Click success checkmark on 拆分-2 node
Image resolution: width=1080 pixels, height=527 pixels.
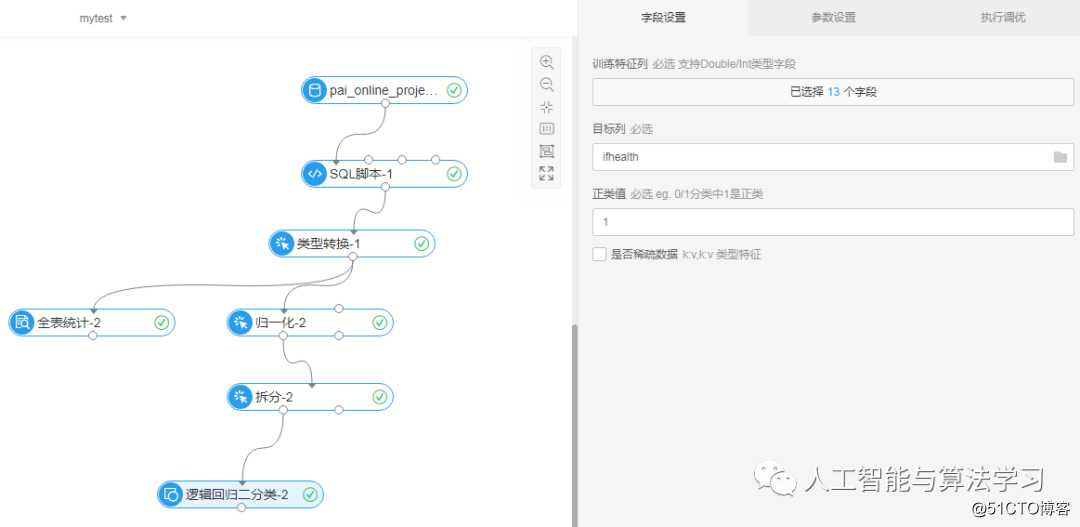tap(380, 397)
